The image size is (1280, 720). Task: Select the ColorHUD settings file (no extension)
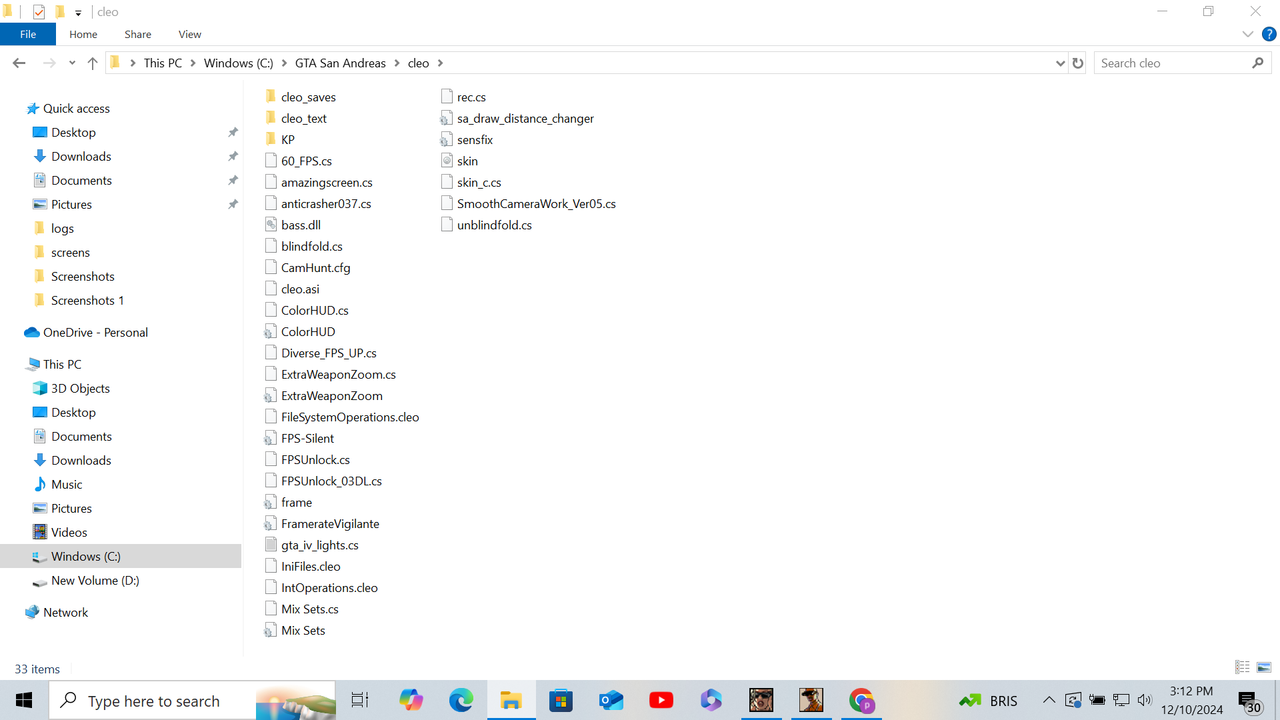299,332
